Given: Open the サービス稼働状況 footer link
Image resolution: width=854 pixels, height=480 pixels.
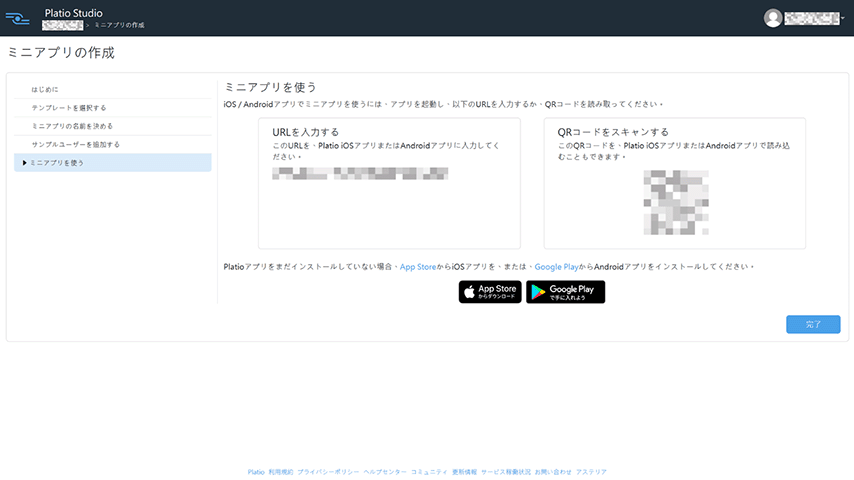Looking at the screenshot, I should tap(505, 472).
